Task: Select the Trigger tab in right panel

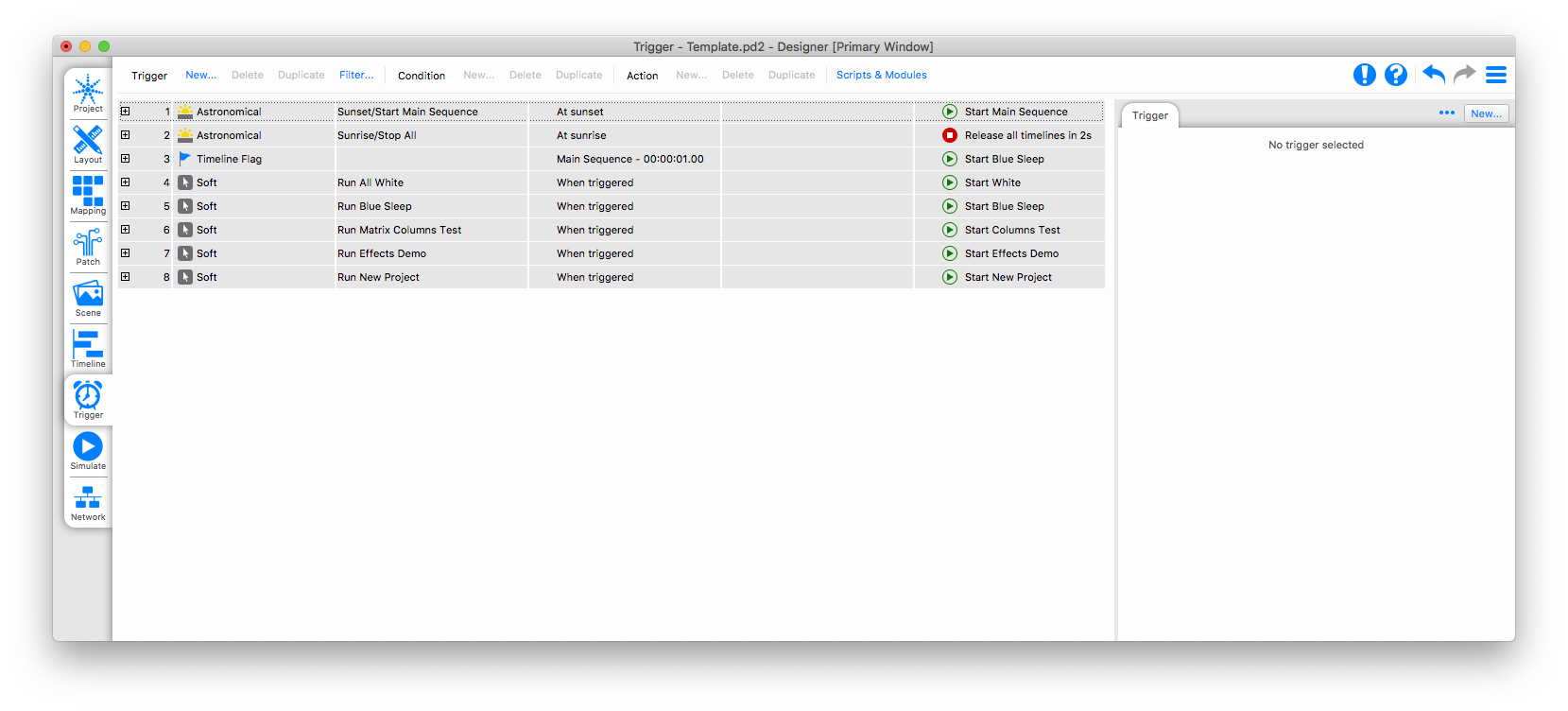Action: coord(1149,115)
